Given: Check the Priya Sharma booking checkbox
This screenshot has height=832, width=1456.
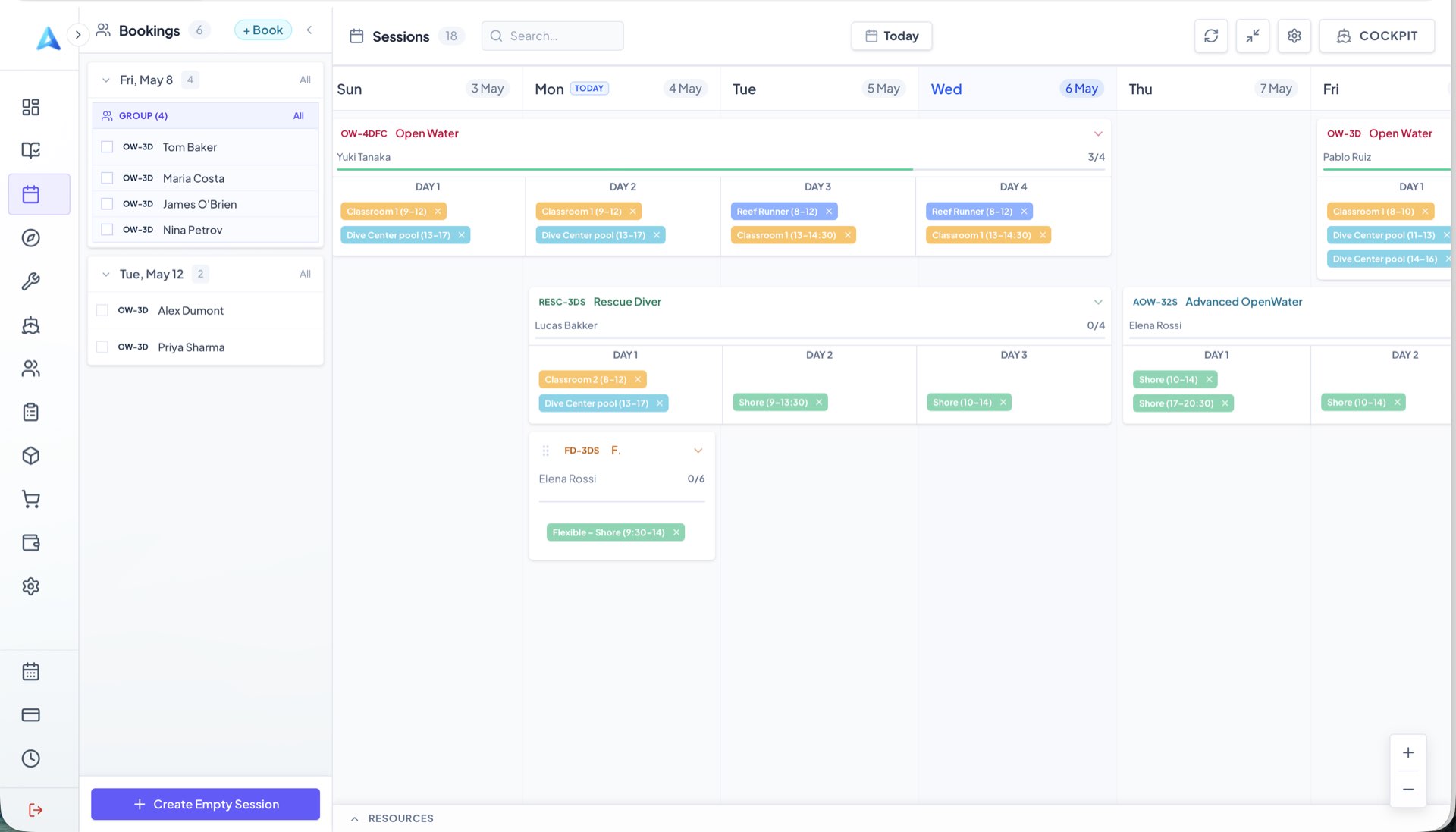Looking at the screenshot, I should coord(102,347).
